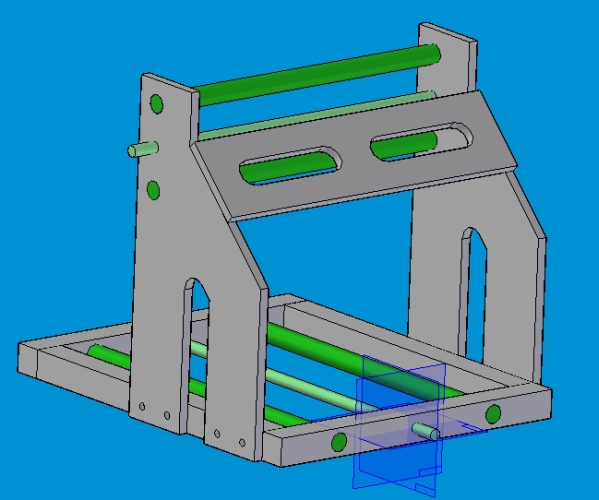
Task: Select the green circle left of the blue planes
Action: tap(339, 442)
